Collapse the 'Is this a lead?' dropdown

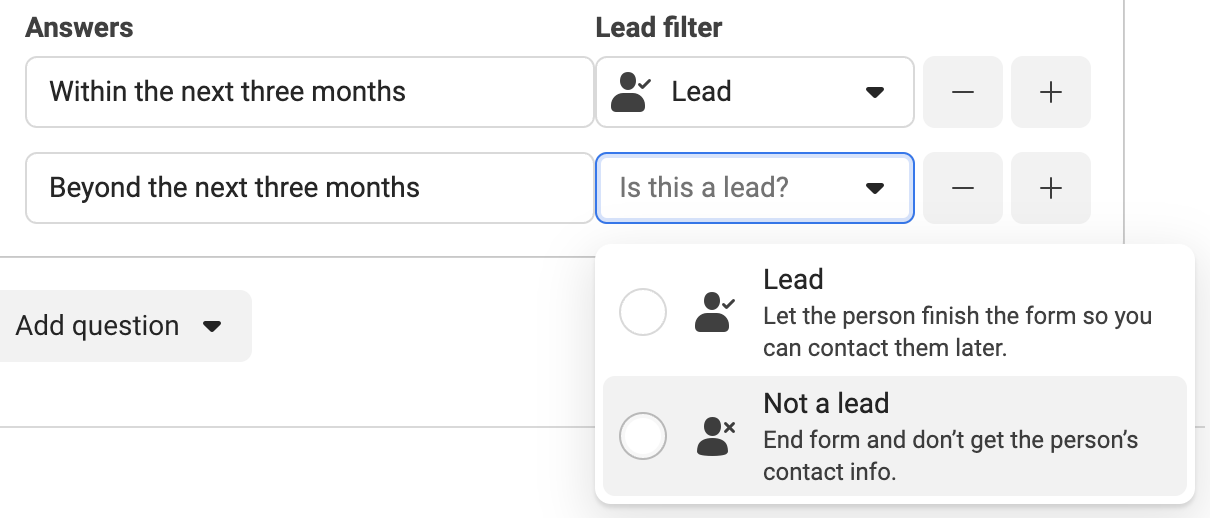click(x=755, y=188)
